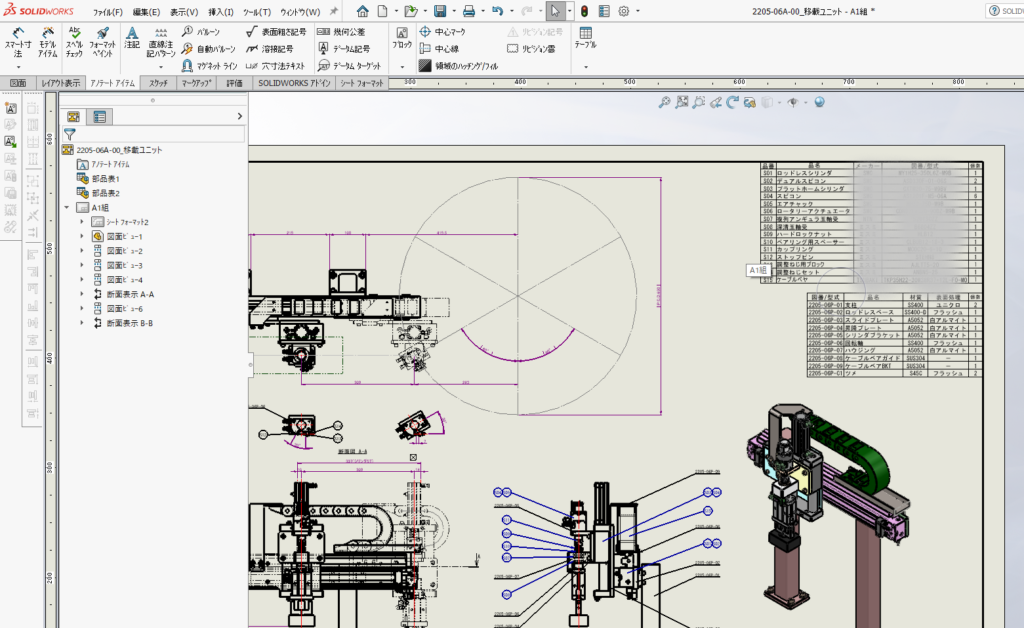The width and height of the screenshot is (1024, 628).
Task: Open the Table (テーブル) dropdown arrow
Action: (x=585, y=66)
